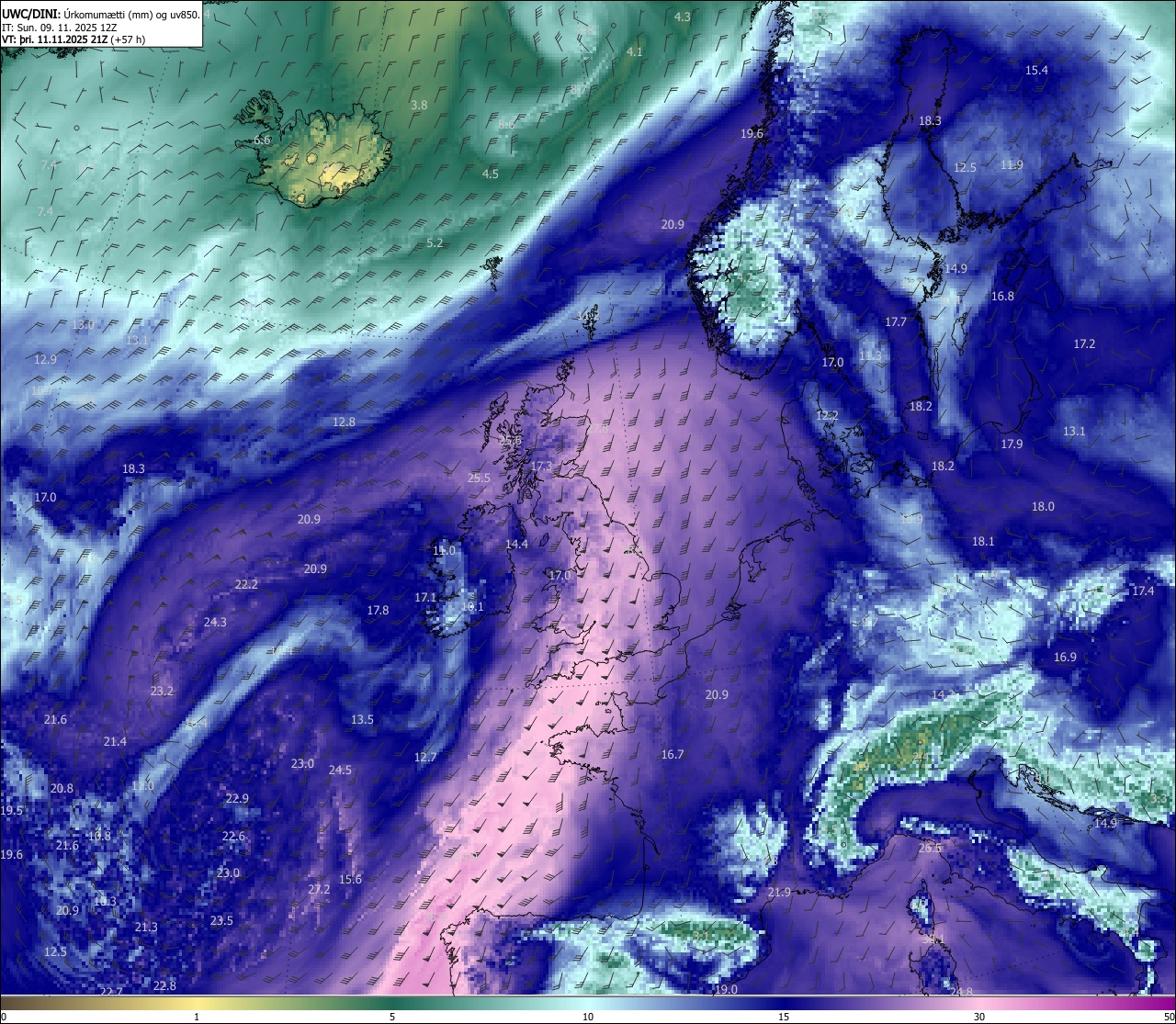Click the colour scale label 15
1176x1024 pixels.
tap(784, 1017)
